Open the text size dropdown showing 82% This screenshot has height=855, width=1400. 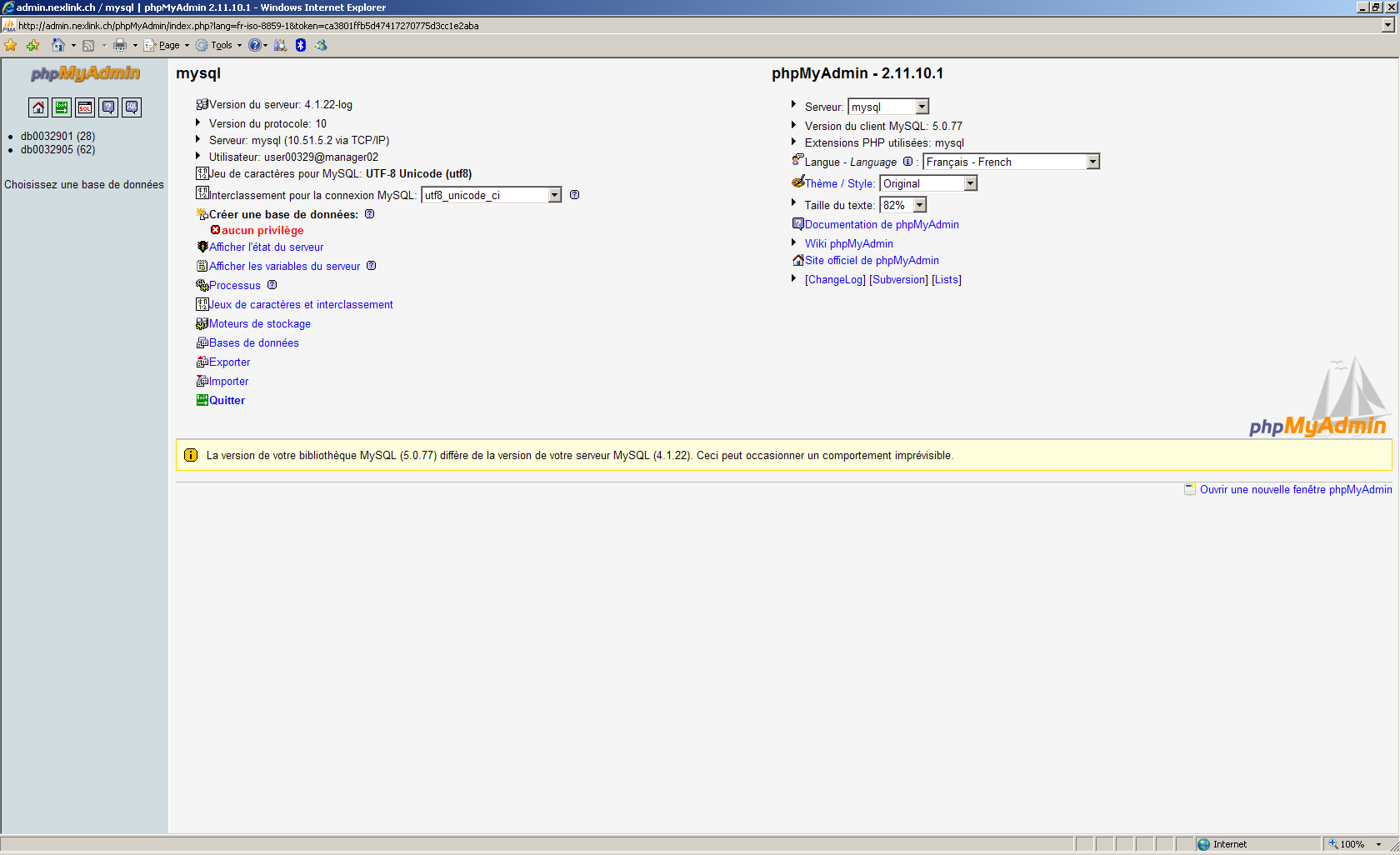903,205
